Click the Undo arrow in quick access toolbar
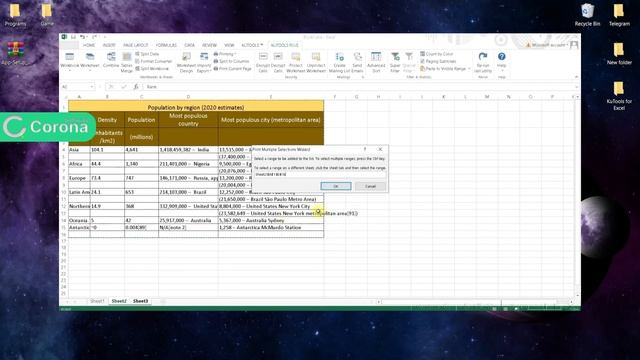Screen dimensions: 640x360 click(x=82, y=37)
